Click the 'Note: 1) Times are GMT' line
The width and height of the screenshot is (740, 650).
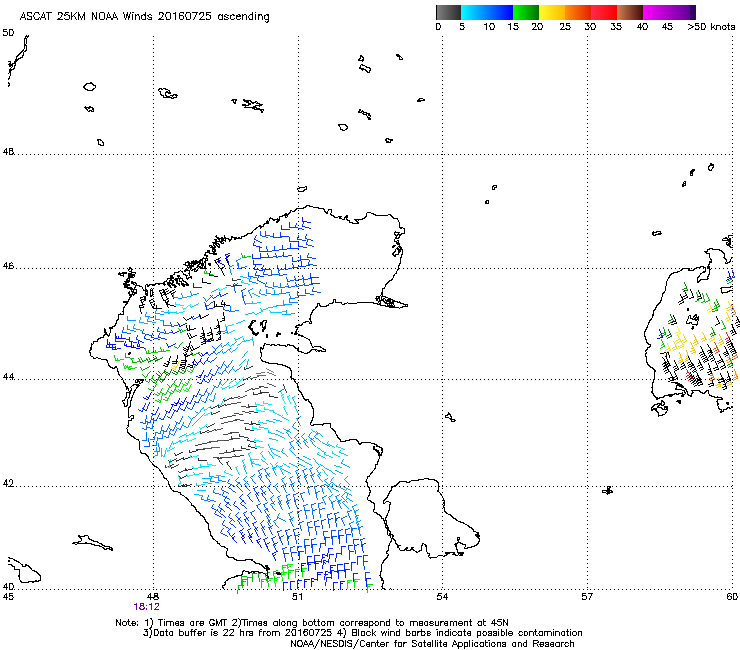click(x=312, y=623)
